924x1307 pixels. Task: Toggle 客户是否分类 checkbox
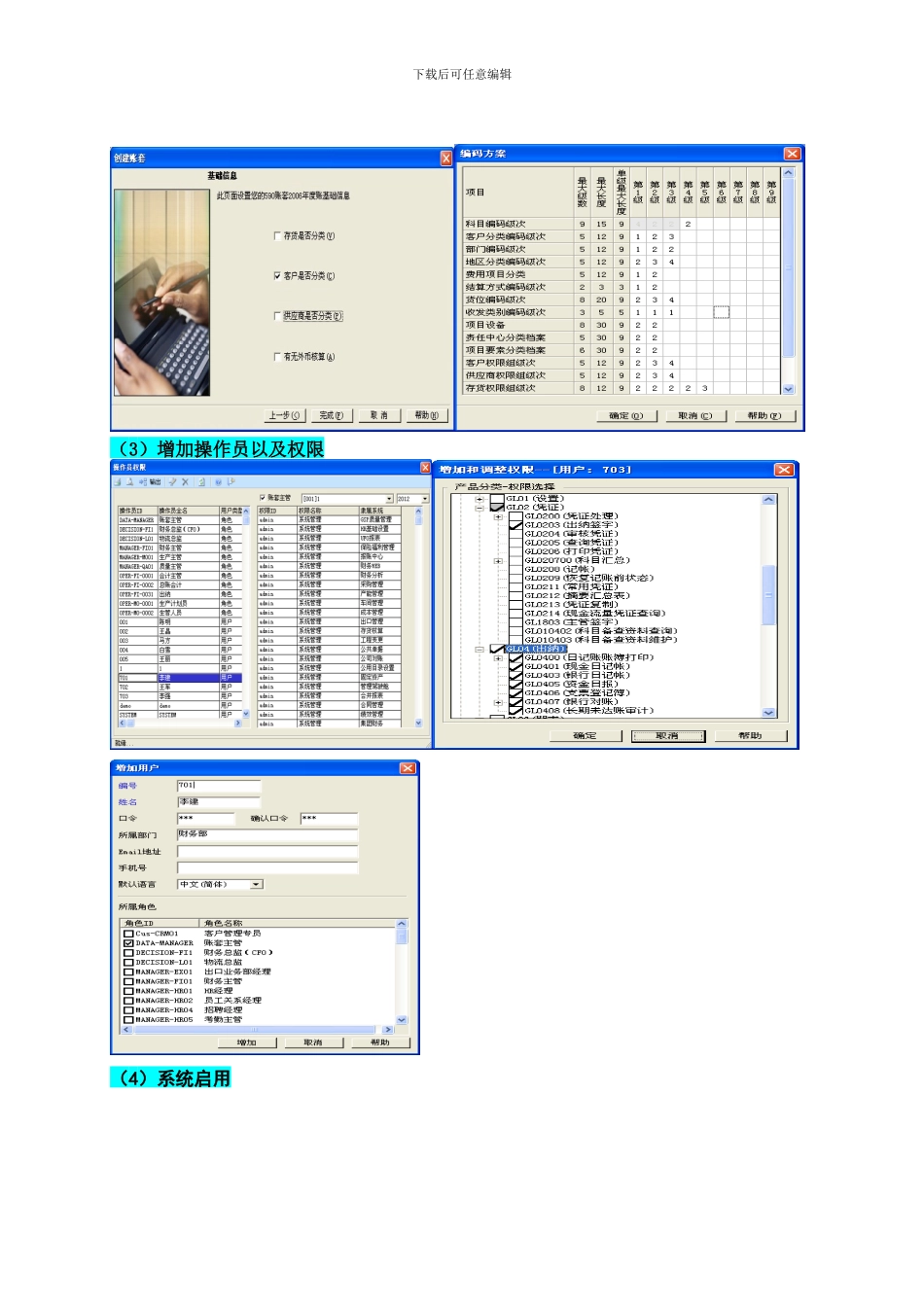tap(277, 276)
